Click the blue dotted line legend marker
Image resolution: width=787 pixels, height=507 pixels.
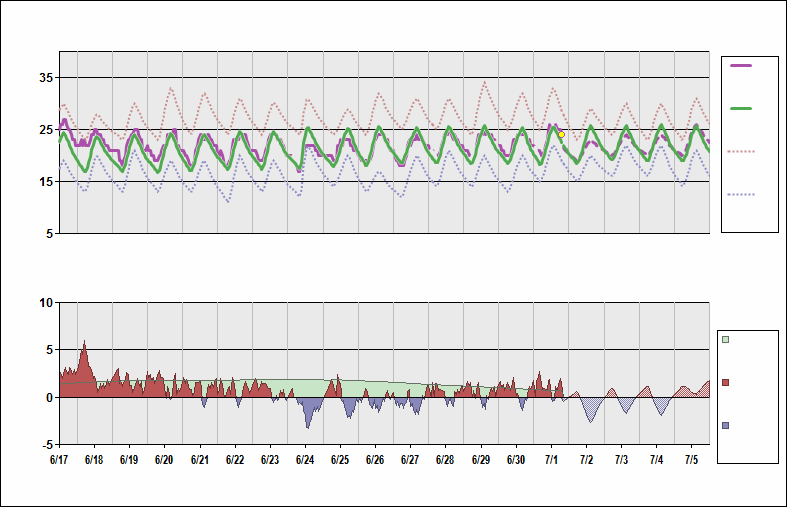pyautogui.click(x=741, y=194)
